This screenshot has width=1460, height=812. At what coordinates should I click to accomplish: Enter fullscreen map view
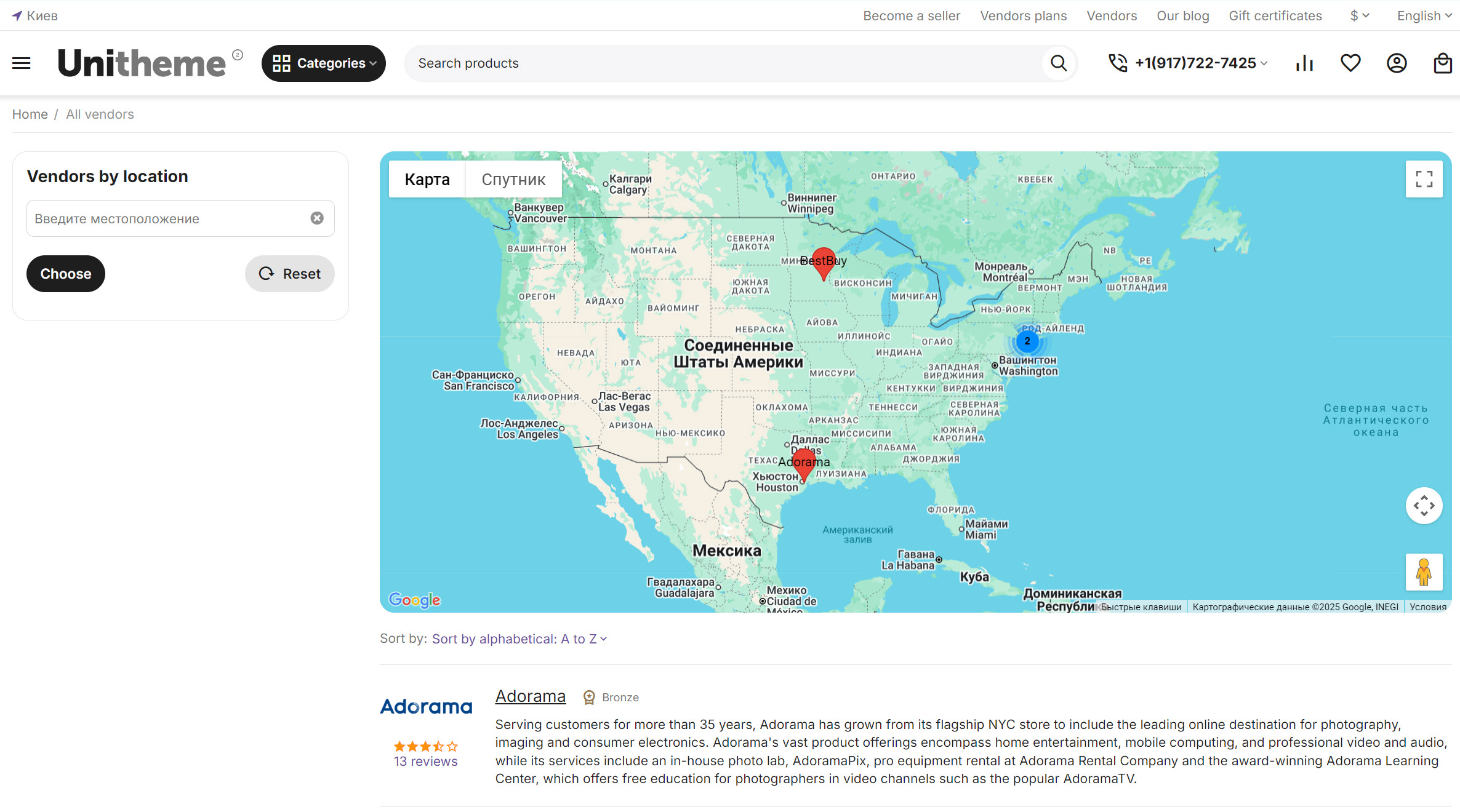(x=1424, y=179)
